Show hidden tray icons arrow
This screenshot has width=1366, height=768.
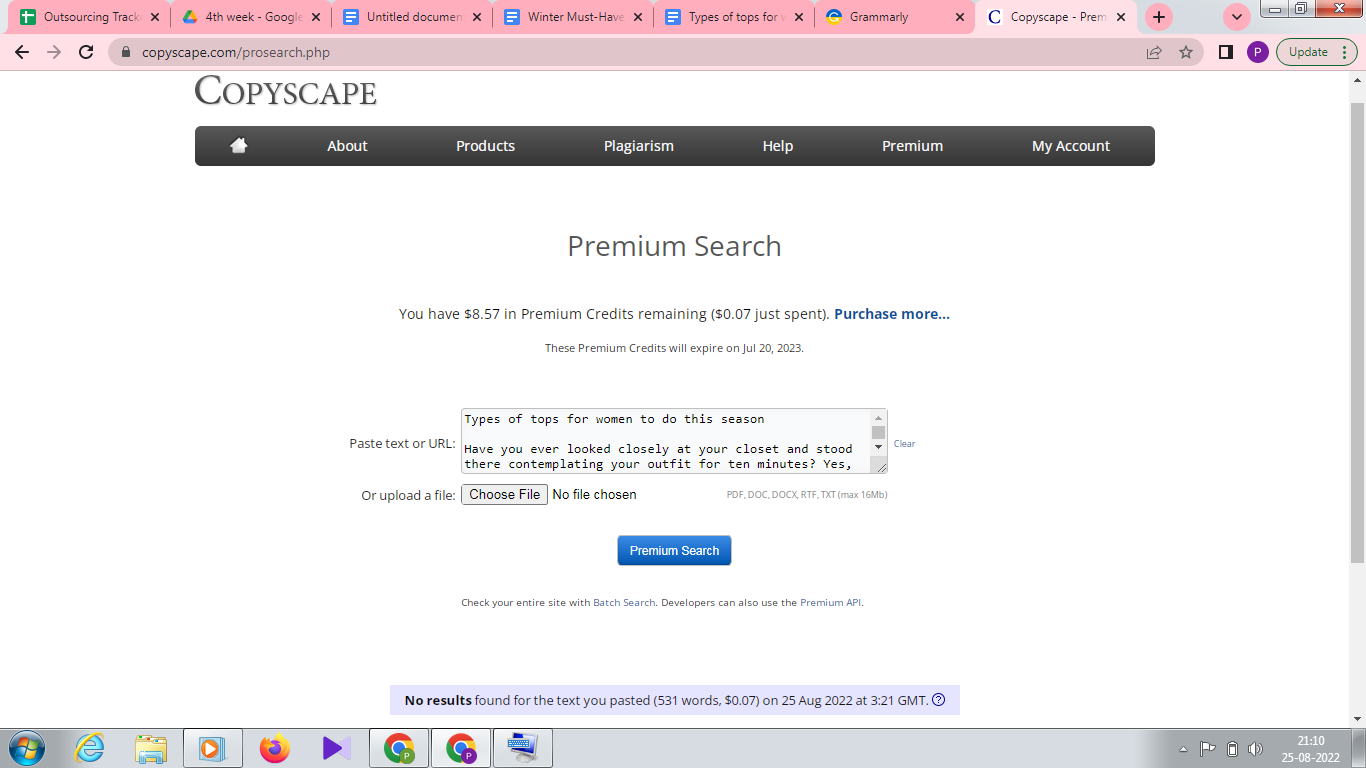click(x=1184, y=749)
